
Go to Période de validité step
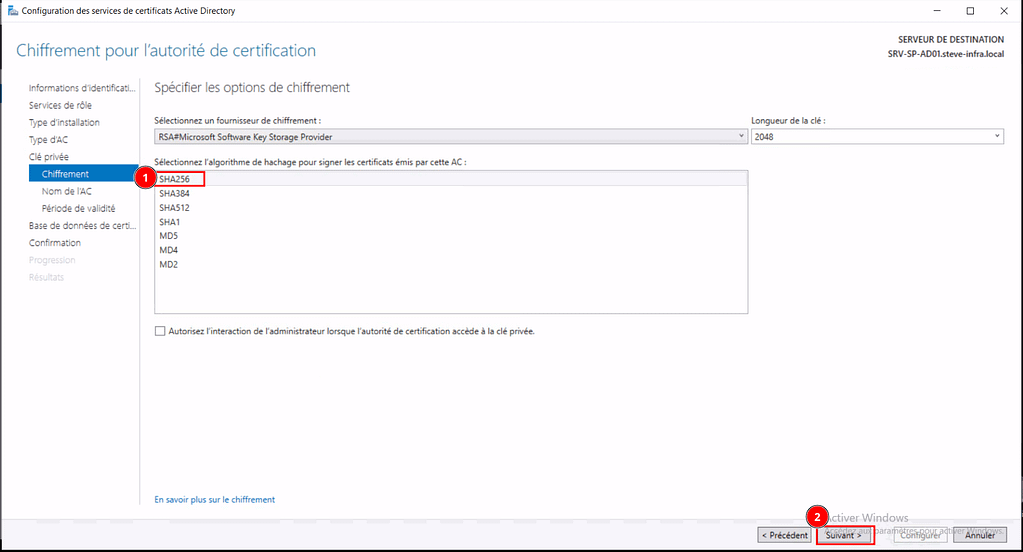[78, 208]
